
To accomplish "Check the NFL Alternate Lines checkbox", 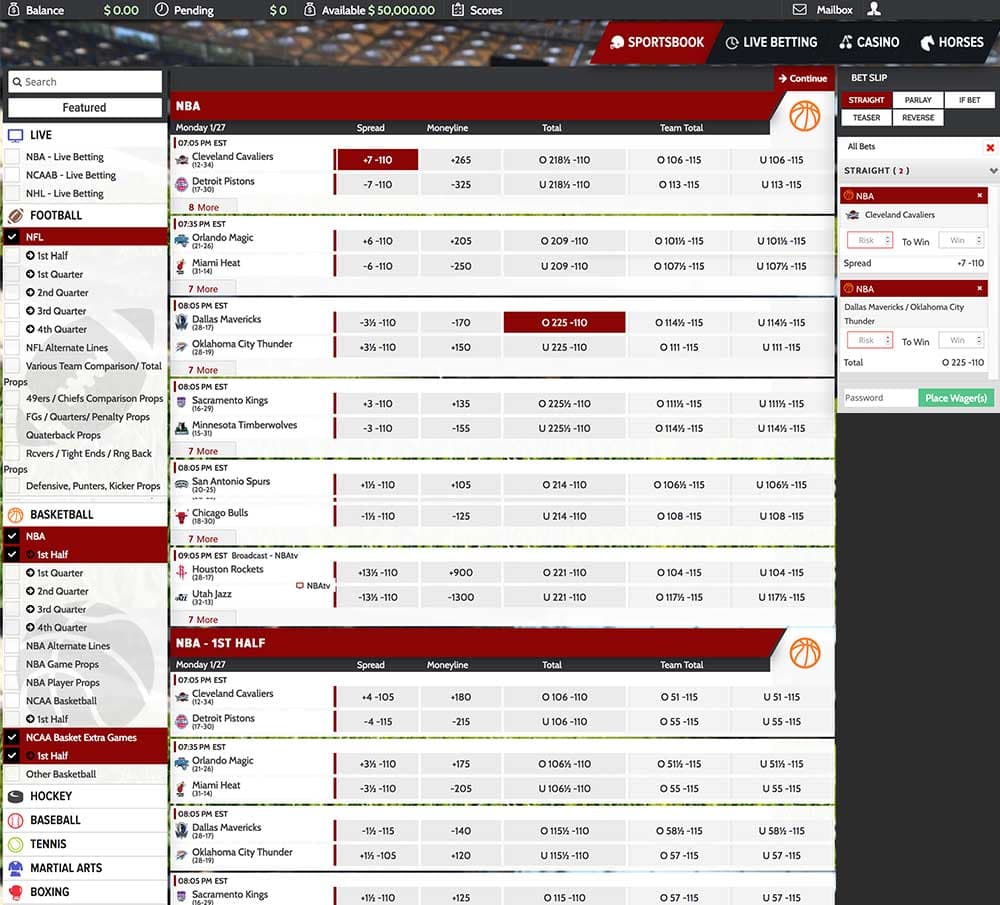I will coord(12,348).
